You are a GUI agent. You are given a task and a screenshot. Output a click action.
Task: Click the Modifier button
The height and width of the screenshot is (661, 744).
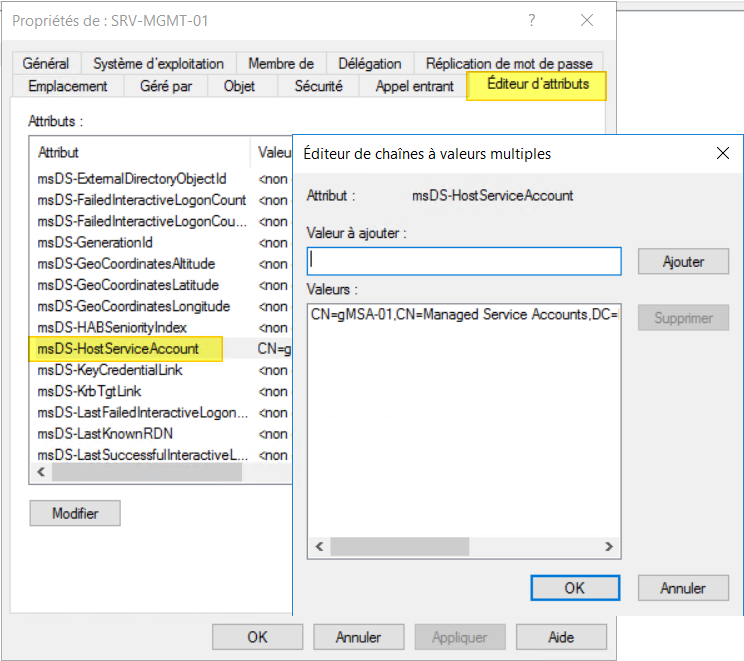[x=75, y=513]
